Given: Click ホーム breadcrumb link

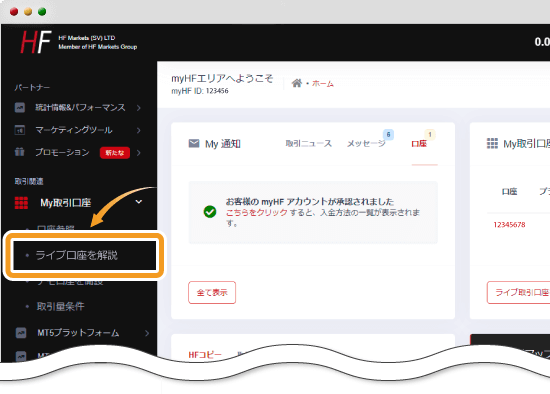Looking at the screenshot, I should pos(323,84).
